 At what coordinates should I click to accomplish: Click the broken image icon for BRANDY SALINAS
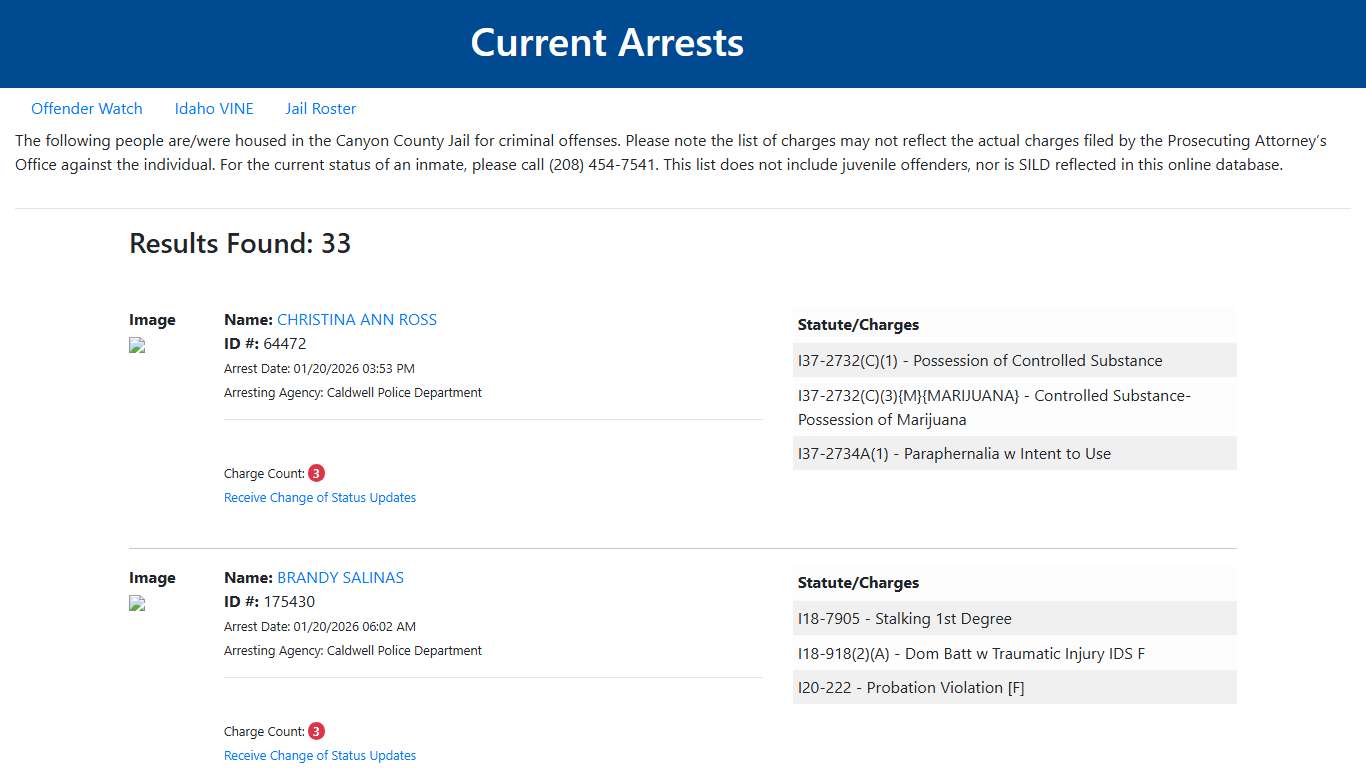tap(136, 603)
